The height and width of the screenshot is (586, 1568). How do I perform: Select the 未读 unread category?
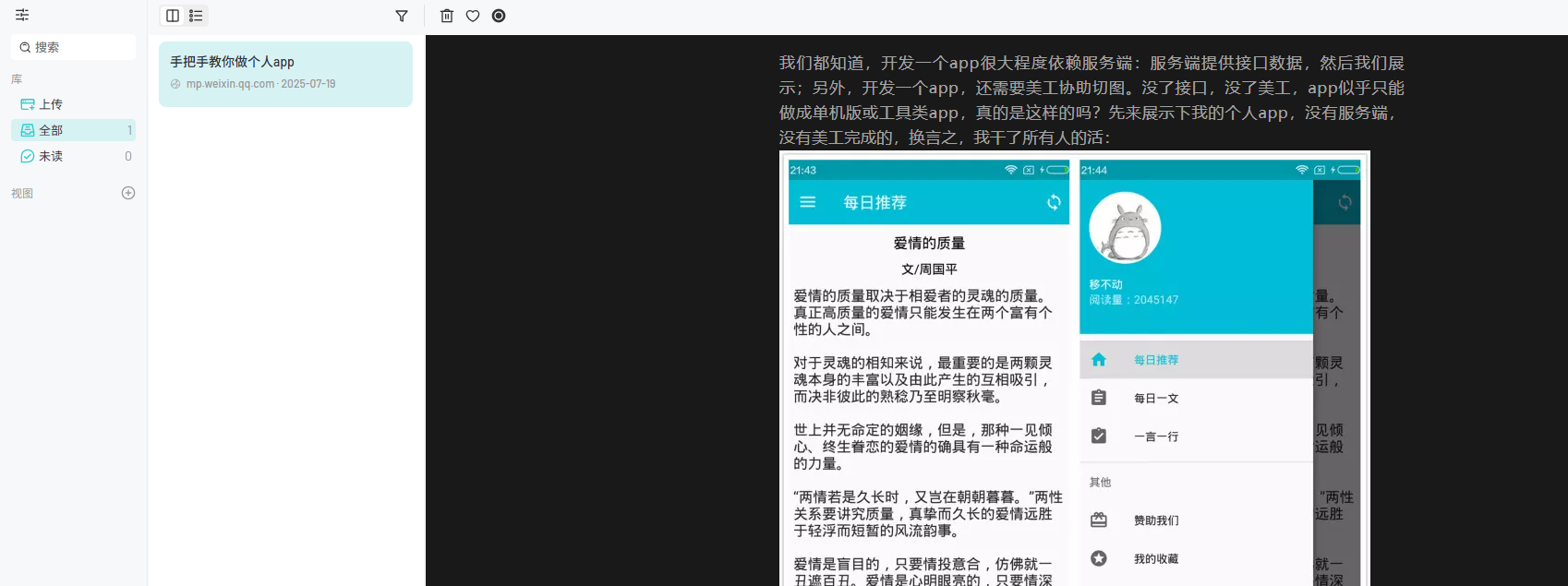[x=74, y=156]
